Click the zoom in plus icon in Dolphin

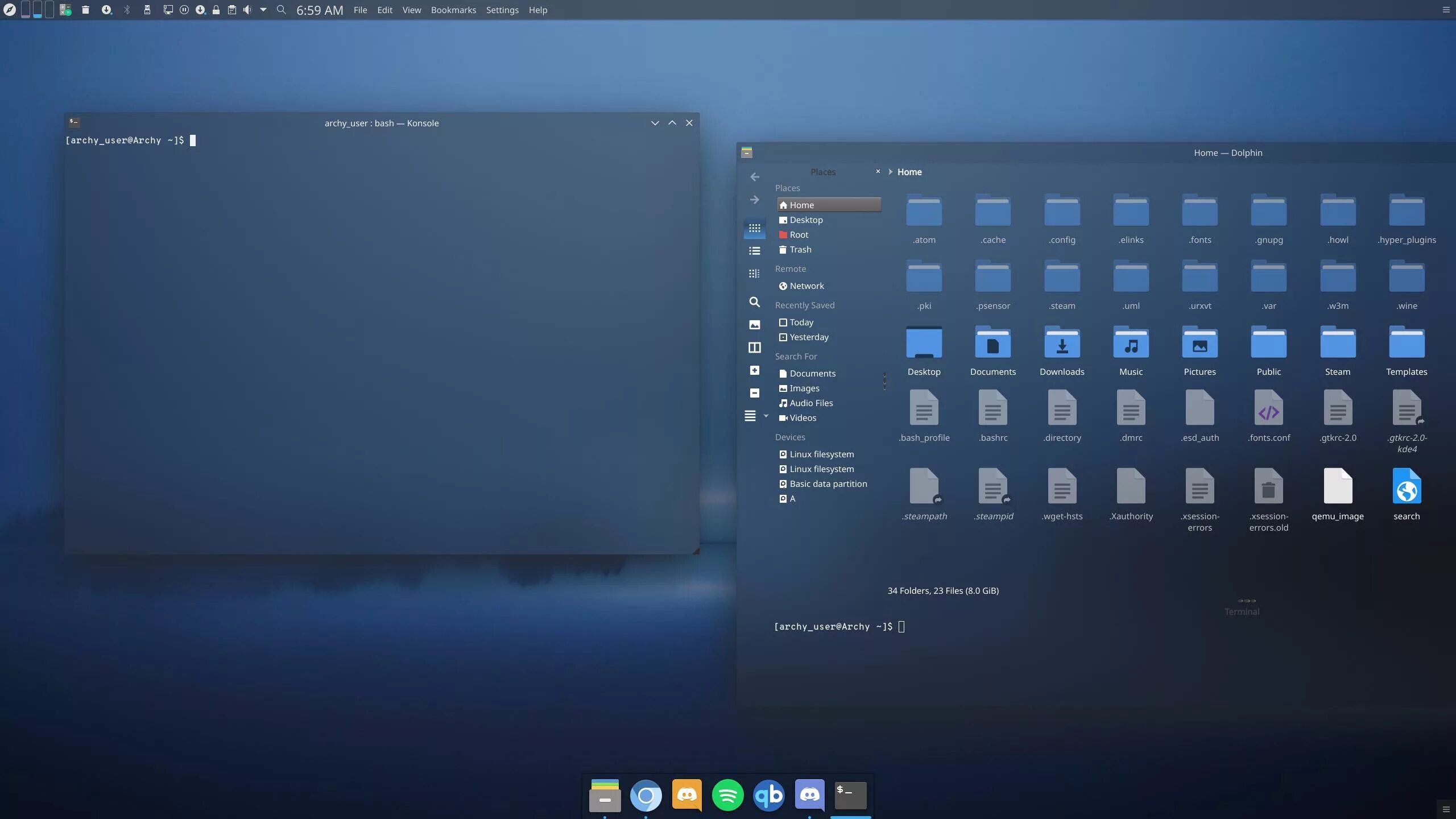point(754,370)
